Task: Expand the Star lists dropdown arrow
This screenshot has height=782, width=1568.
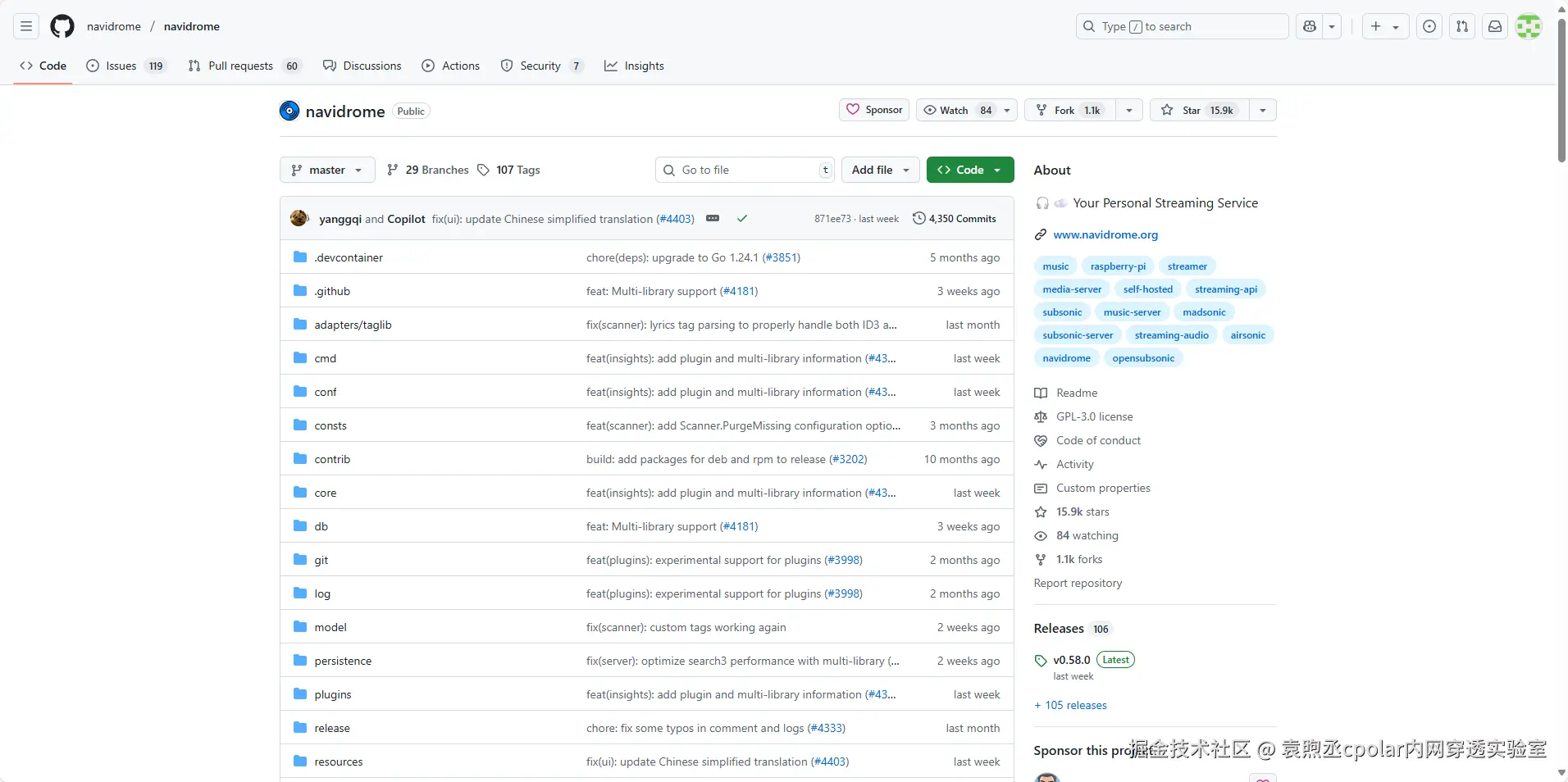Action: pos(1263,110)
